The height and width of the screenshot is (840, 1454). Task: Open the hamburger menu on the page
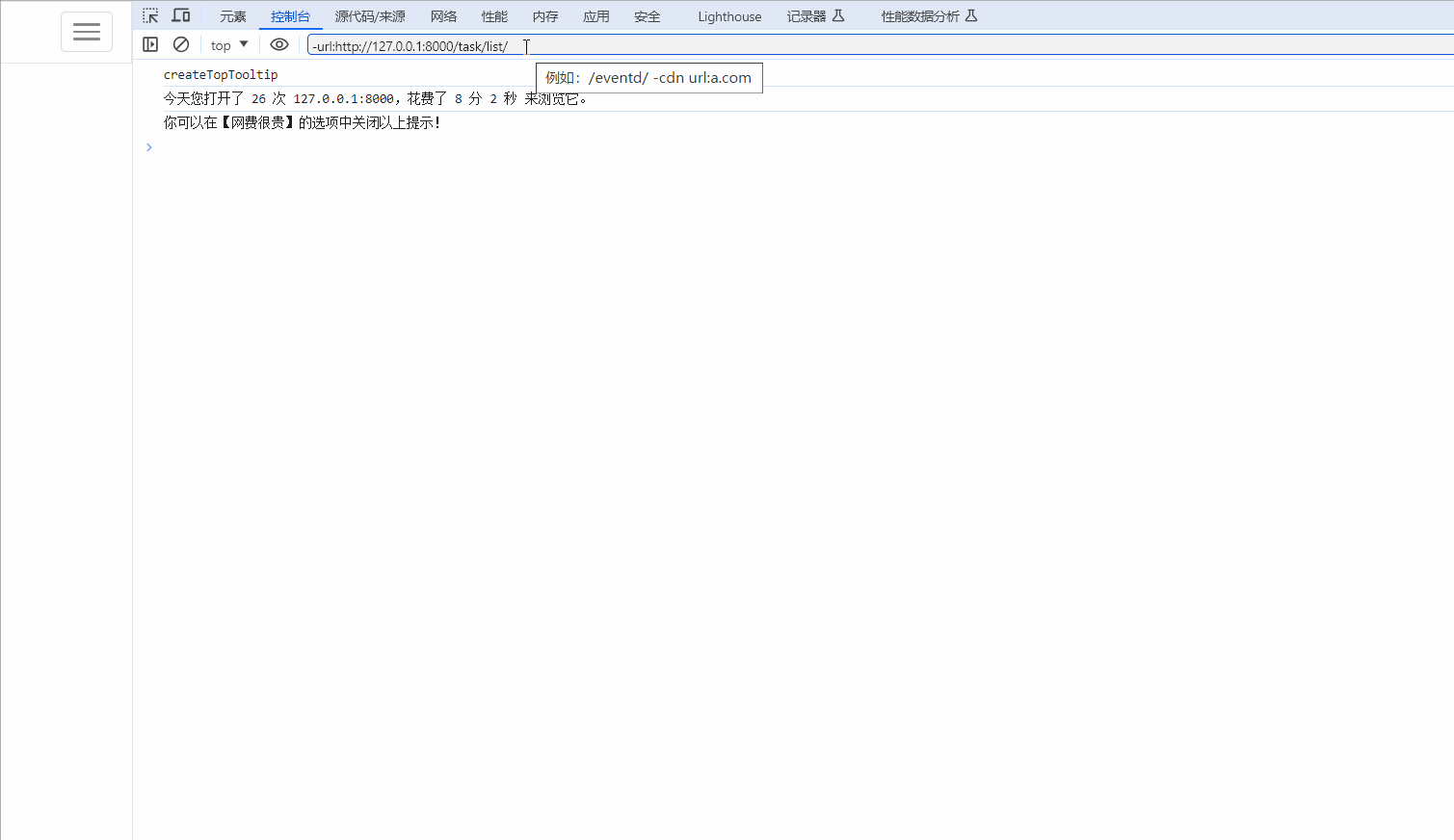tap(87, 32)
